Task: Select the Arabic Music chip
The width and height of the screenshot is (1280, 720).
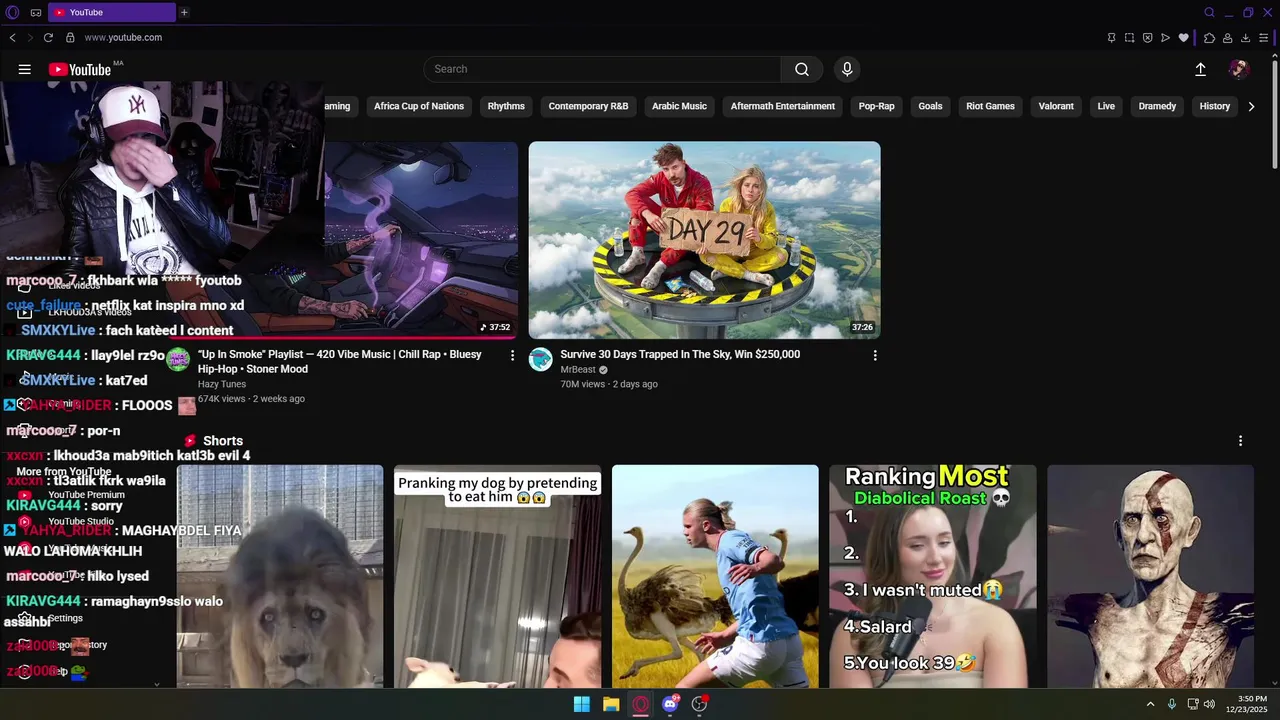Action: [679, 106]
